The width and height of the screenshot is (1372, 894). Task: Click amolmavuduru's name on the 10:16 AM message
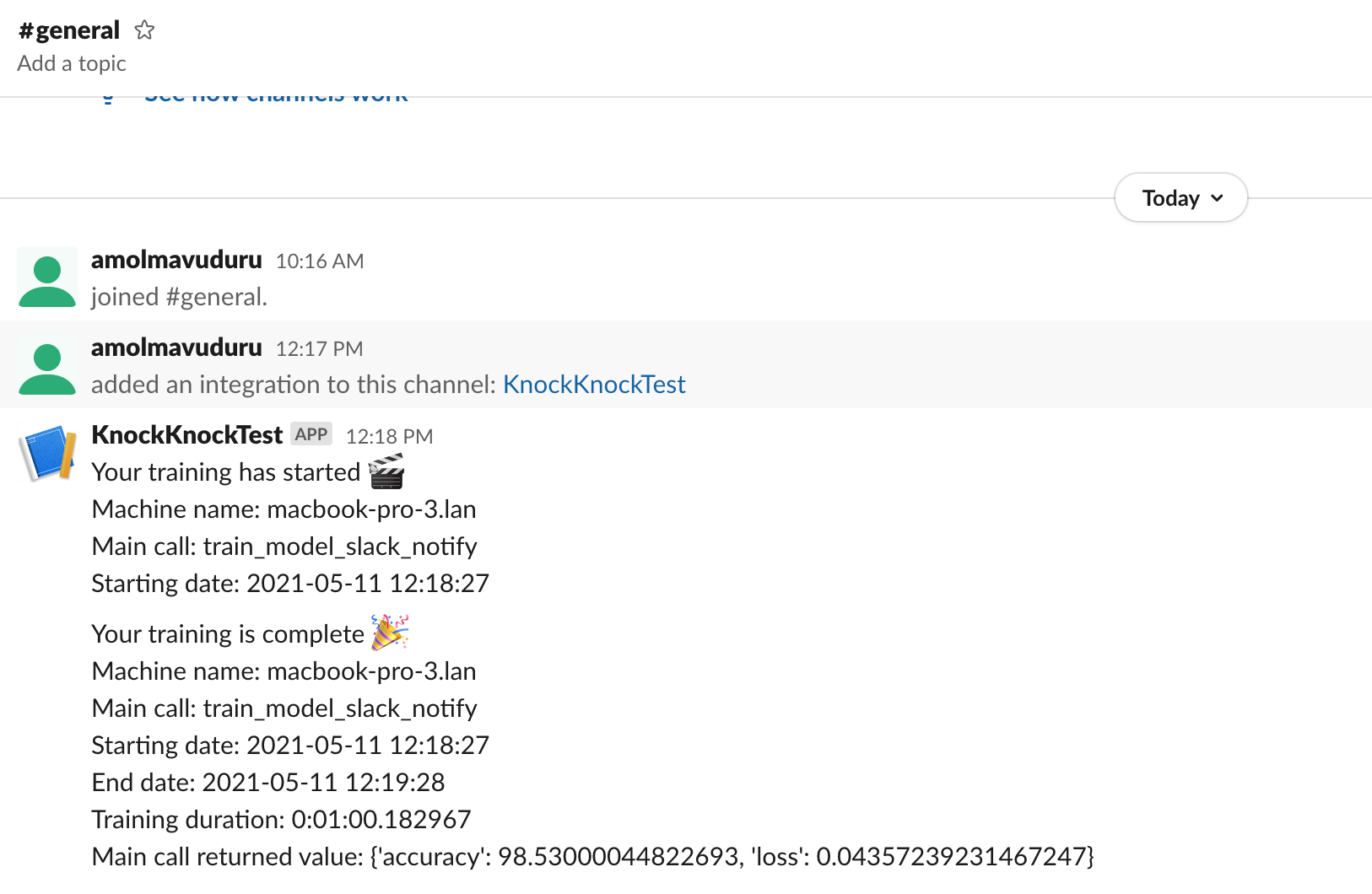point(176,260)
